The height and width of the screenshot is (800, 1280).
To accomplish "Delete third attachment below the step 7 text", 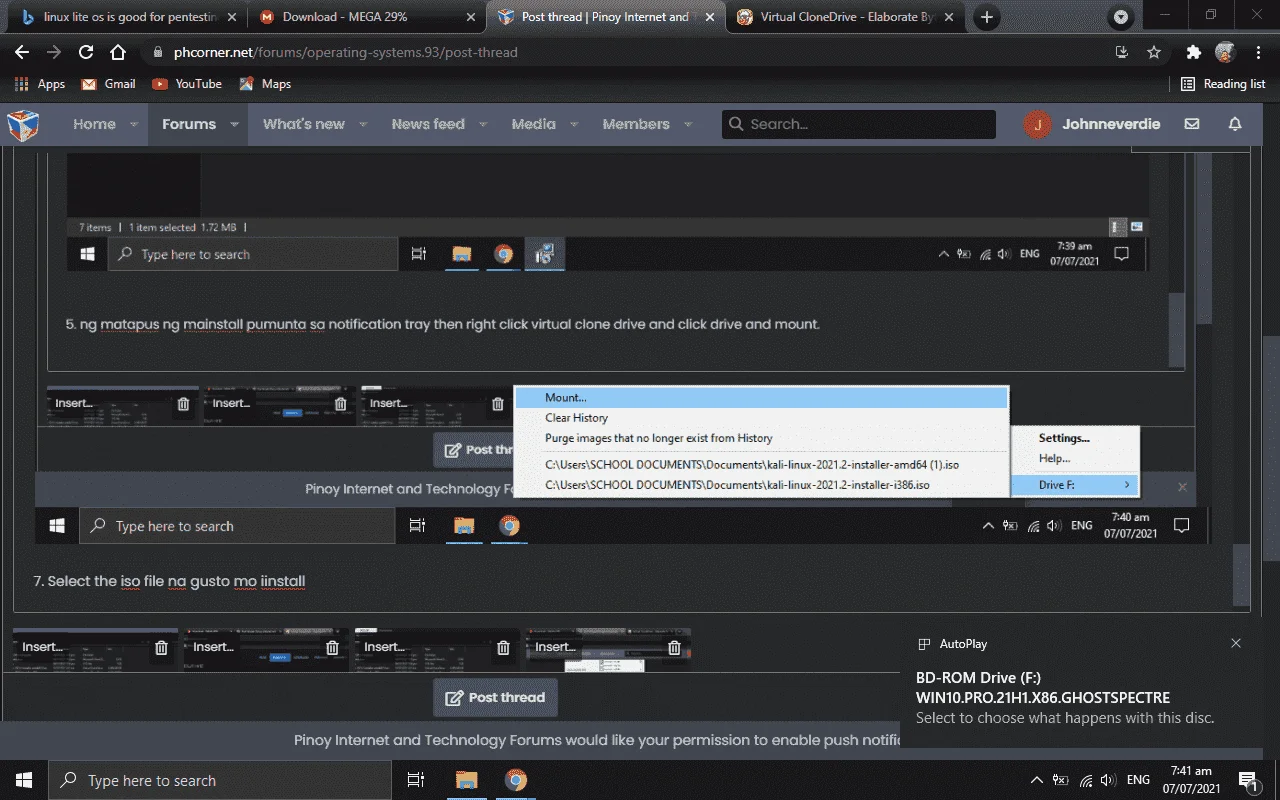I will [x=504, y=648].
